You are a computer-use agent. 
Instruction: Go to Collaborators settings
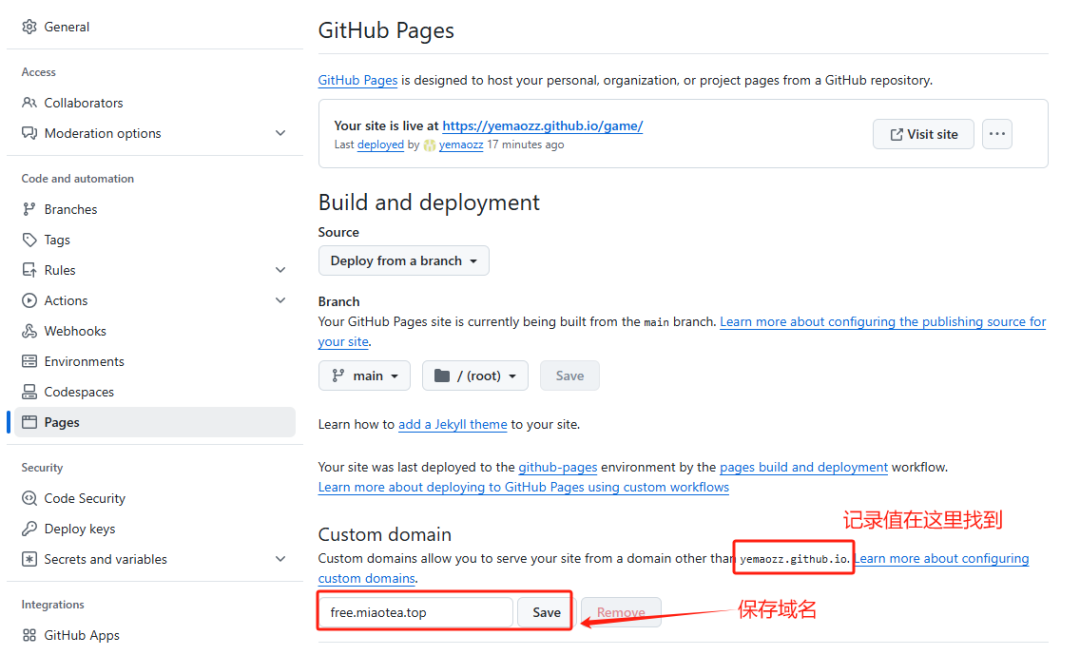[83, 103]
